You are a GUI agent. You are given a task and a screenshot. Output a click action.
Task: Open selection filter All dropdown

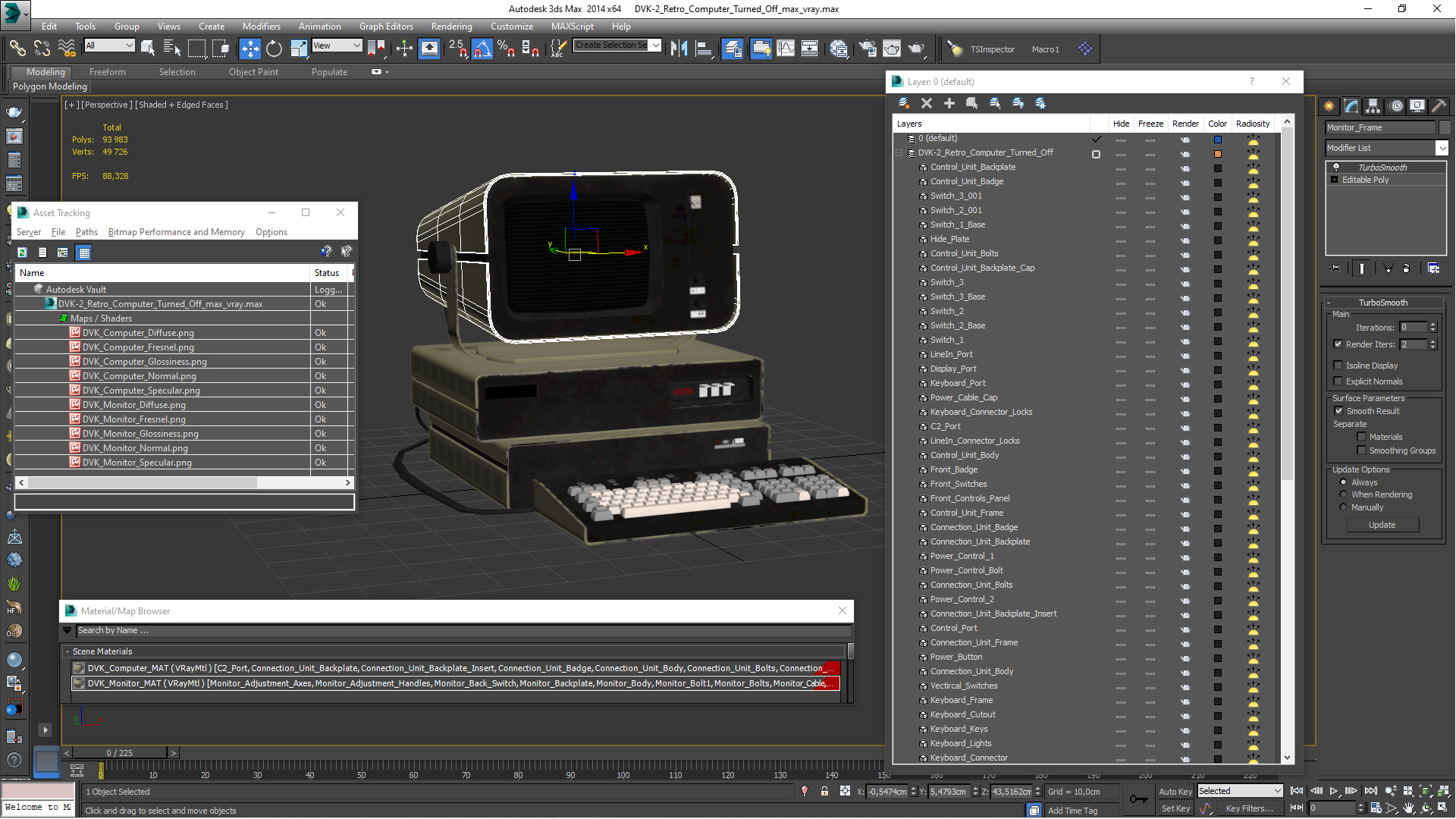109,45
